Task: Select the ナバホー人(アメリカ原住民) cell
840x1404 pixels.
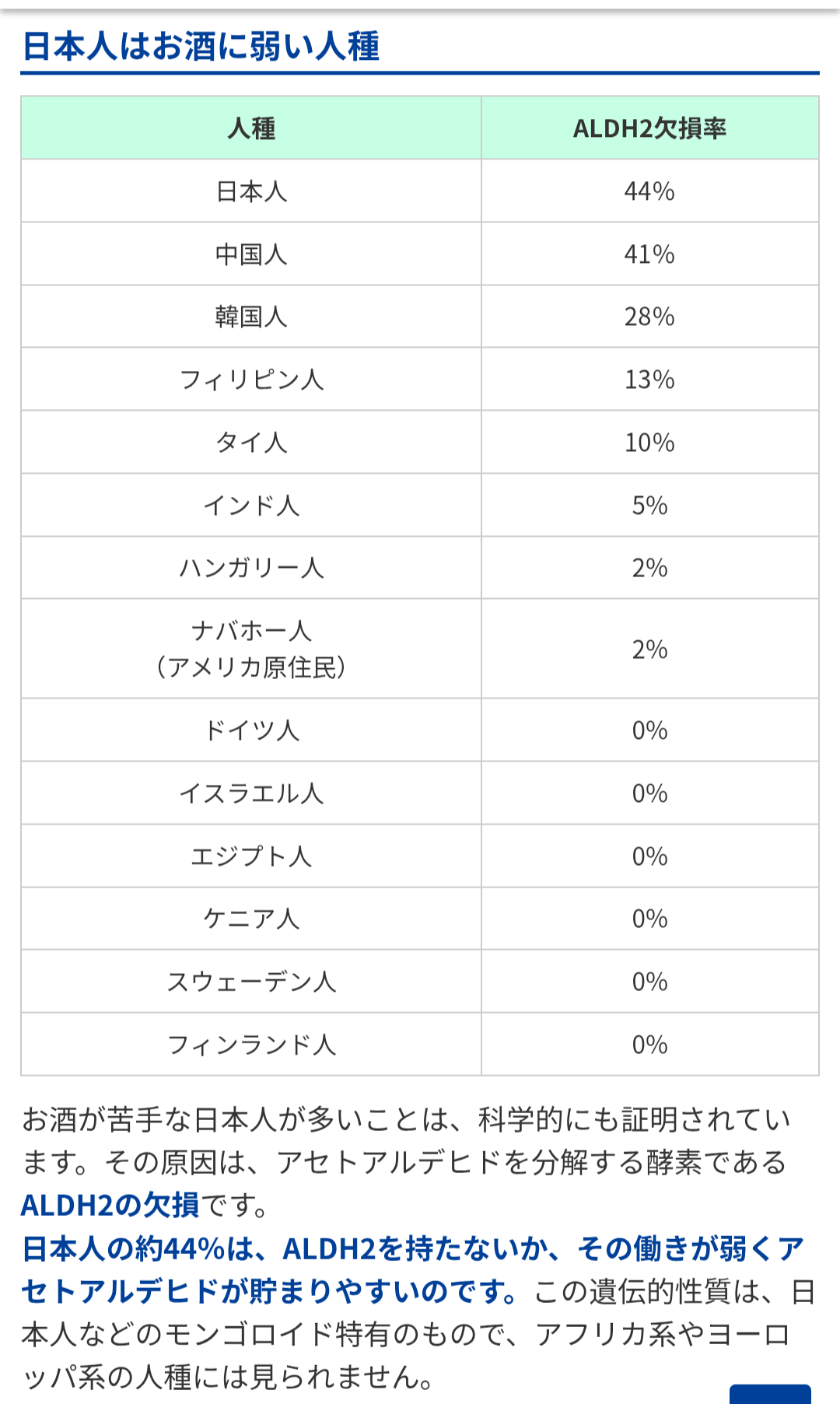Action: [x=251, y=649]
